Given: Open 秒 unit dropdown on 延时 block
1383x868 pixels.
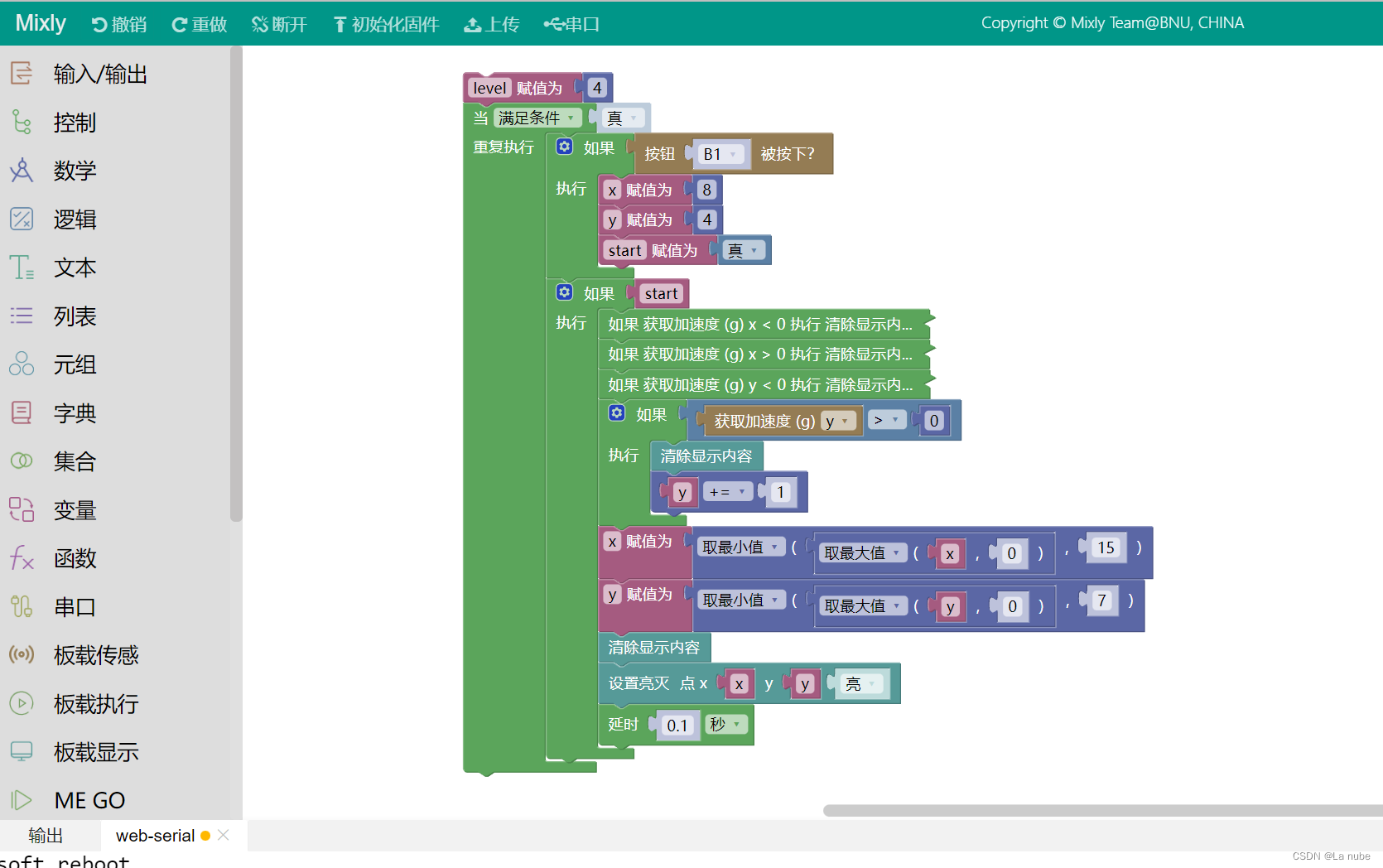Looking at the screenshot, I should point(725,725).
